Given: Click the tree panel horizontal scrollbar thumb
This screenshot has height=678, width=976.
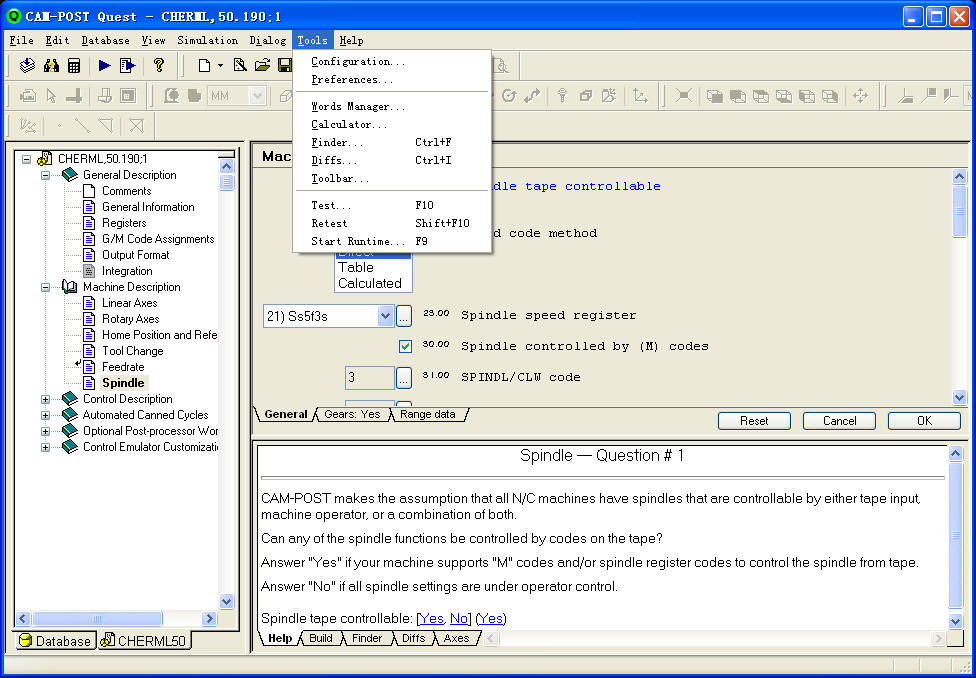Looking at the screenshot, I should click(x=98, y=619).
